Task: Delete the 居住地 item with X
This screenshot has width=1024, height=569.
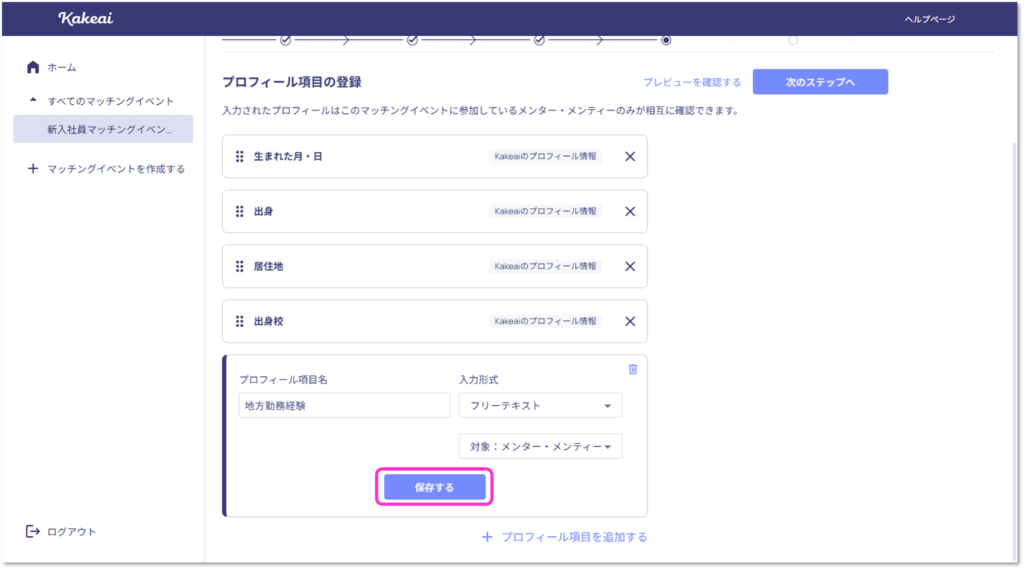Action: click(x=630, y=267)
